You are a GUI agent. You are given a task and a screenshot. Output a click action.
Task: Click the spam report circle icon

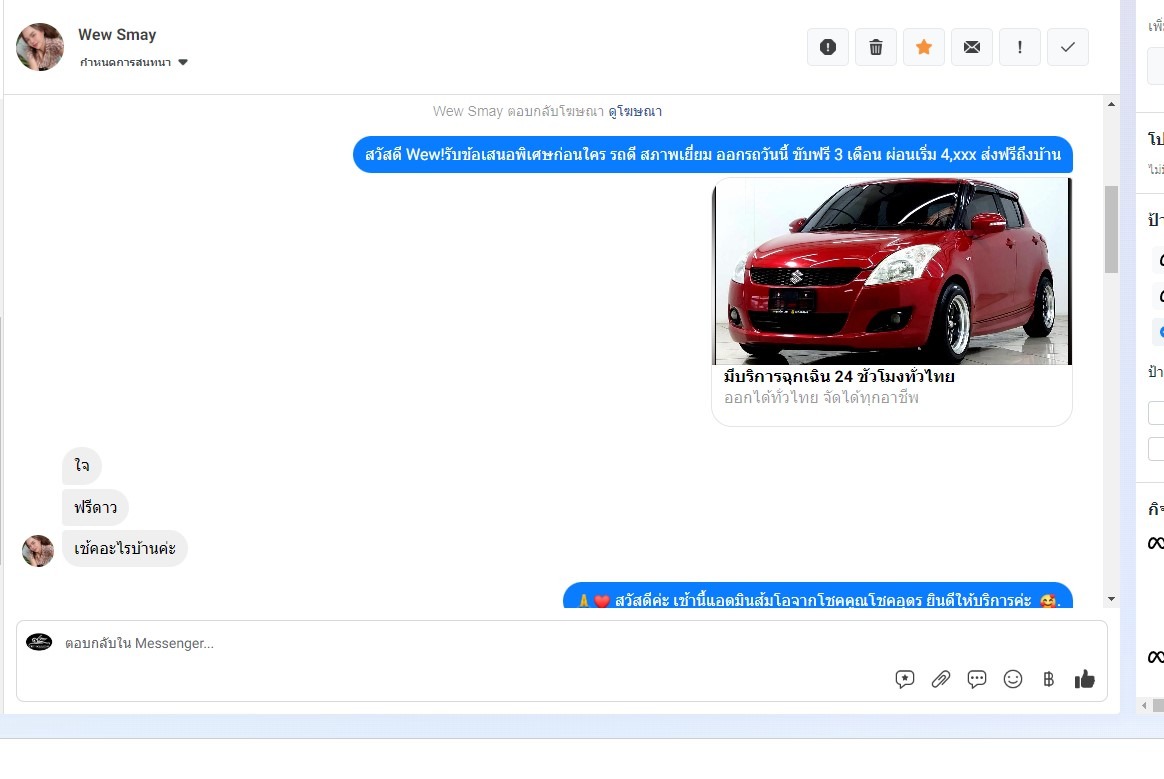(x=827, y=47)
